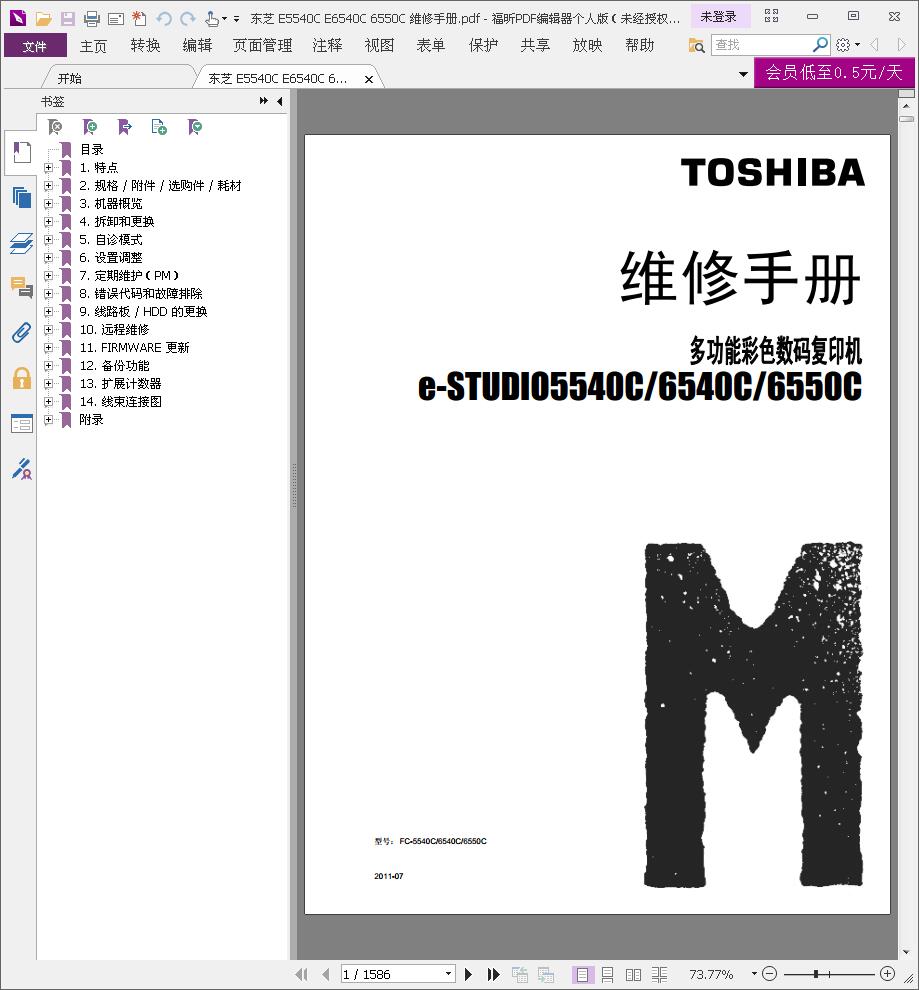Viewport: 919px width, 990px height.
Task: Click the Print icon in quick toolbar
Action: tap(92, 19)
